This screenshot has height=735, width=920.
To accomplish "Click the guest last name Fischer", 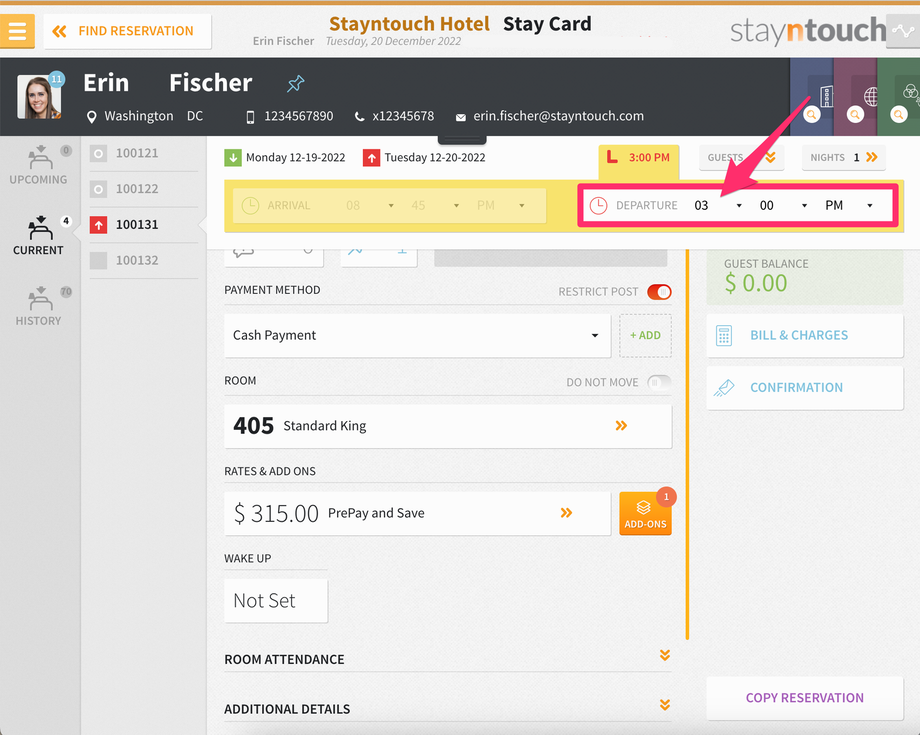I will [x=211, y=83].
